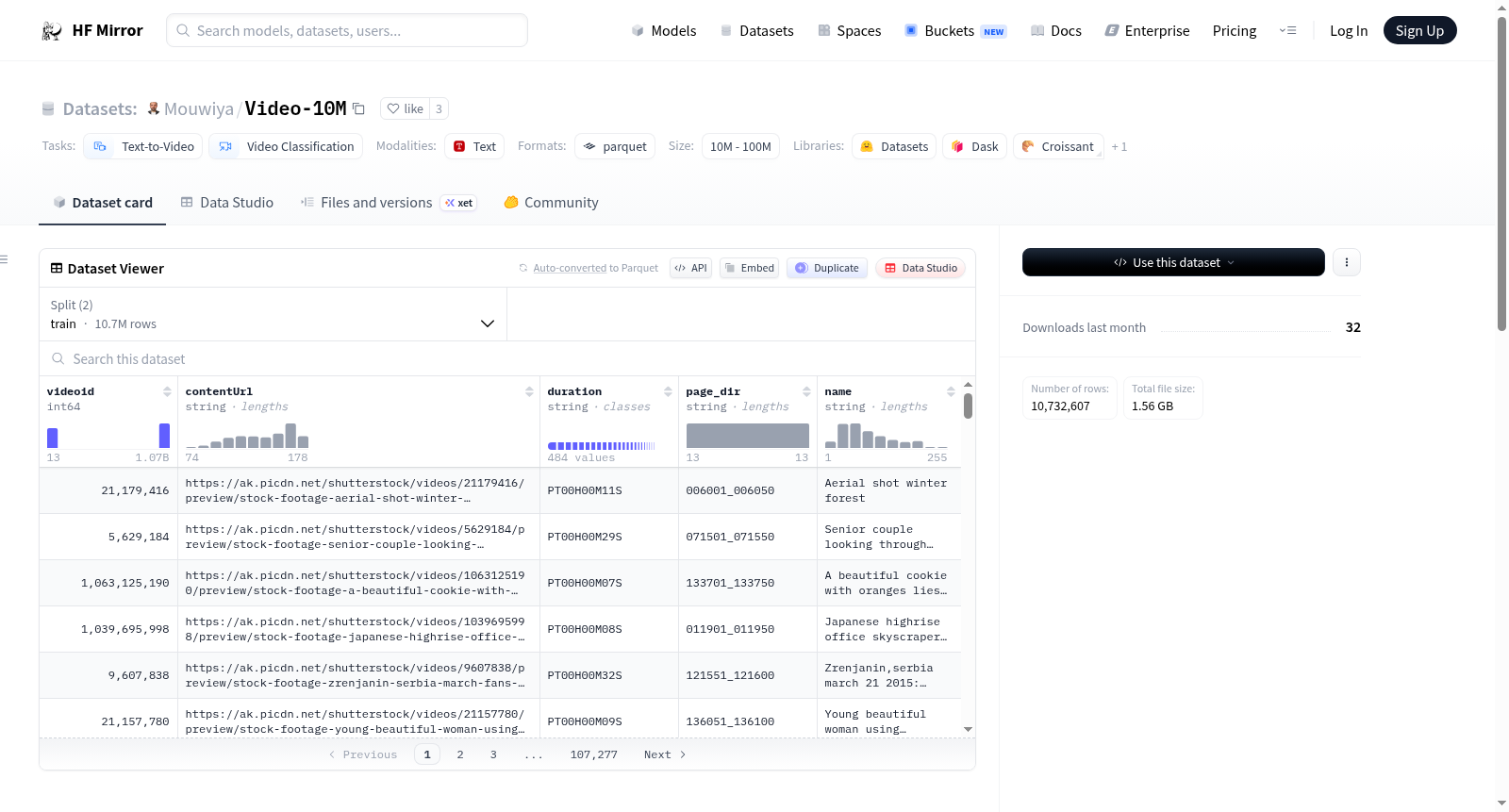Image resolution: width=1509 pixels, height=812 pixels.
Task: Go to page 3 of results
Action: point(493,754)
